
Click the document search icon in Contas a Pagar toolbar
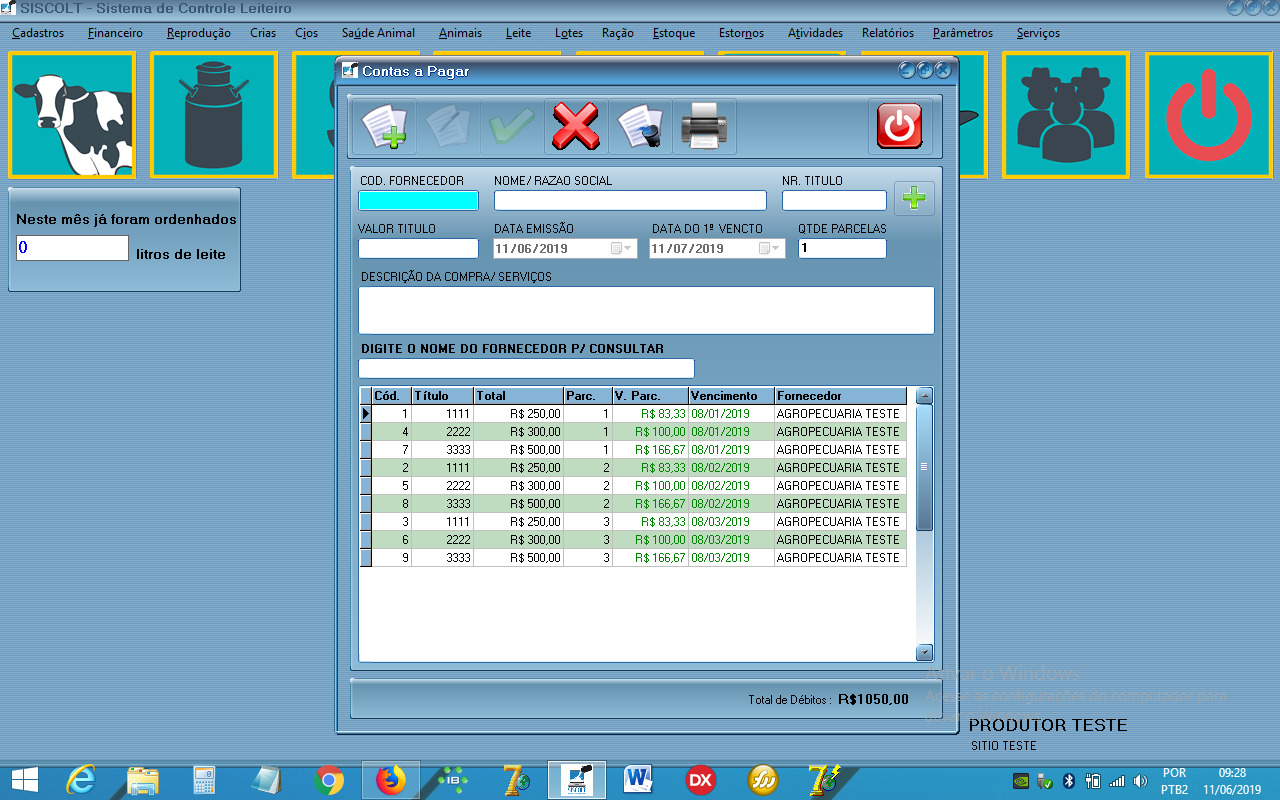(x=640, y=127)
